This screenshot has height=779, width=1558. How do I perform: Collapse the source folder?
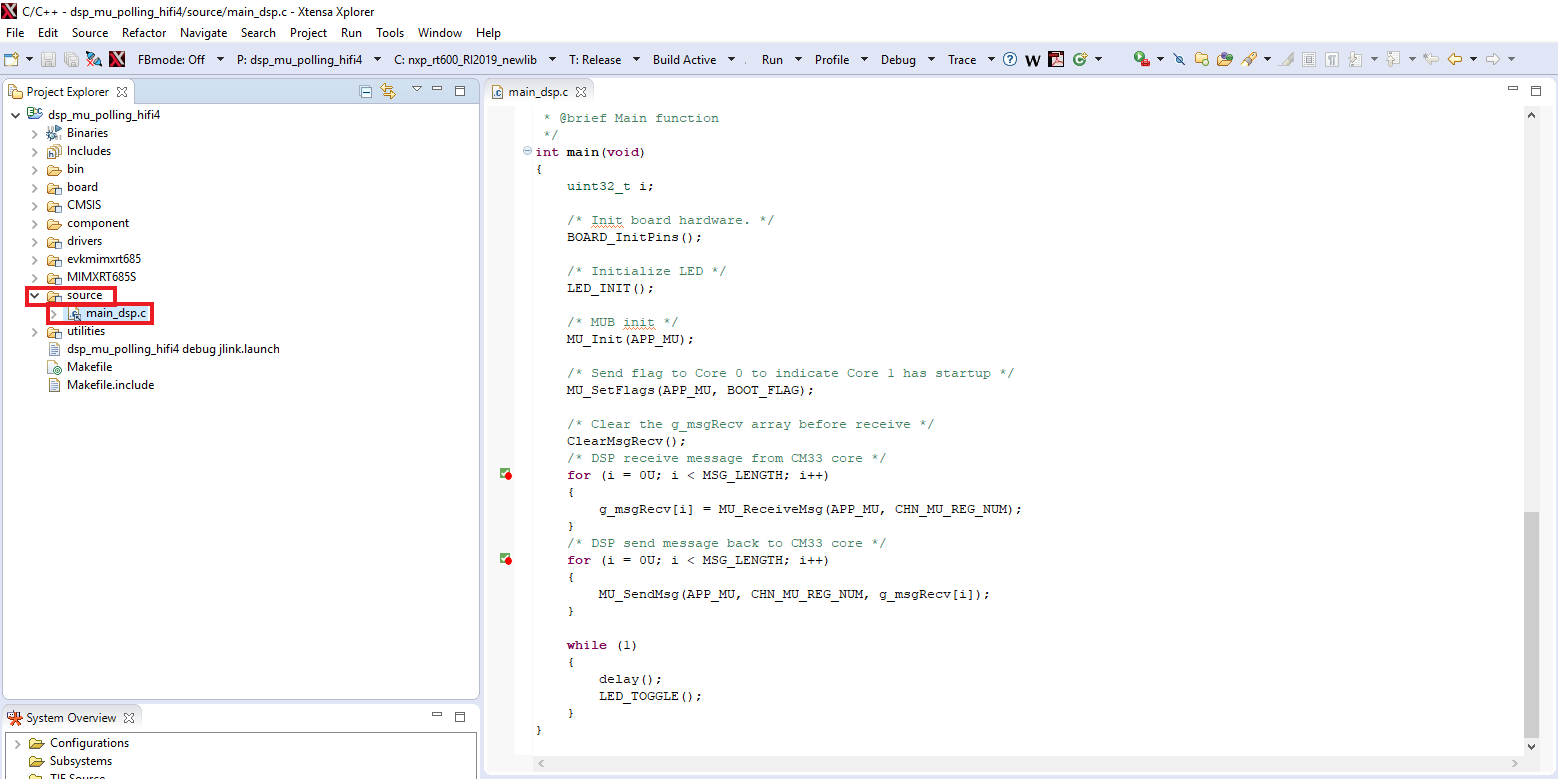coord(35,296)
